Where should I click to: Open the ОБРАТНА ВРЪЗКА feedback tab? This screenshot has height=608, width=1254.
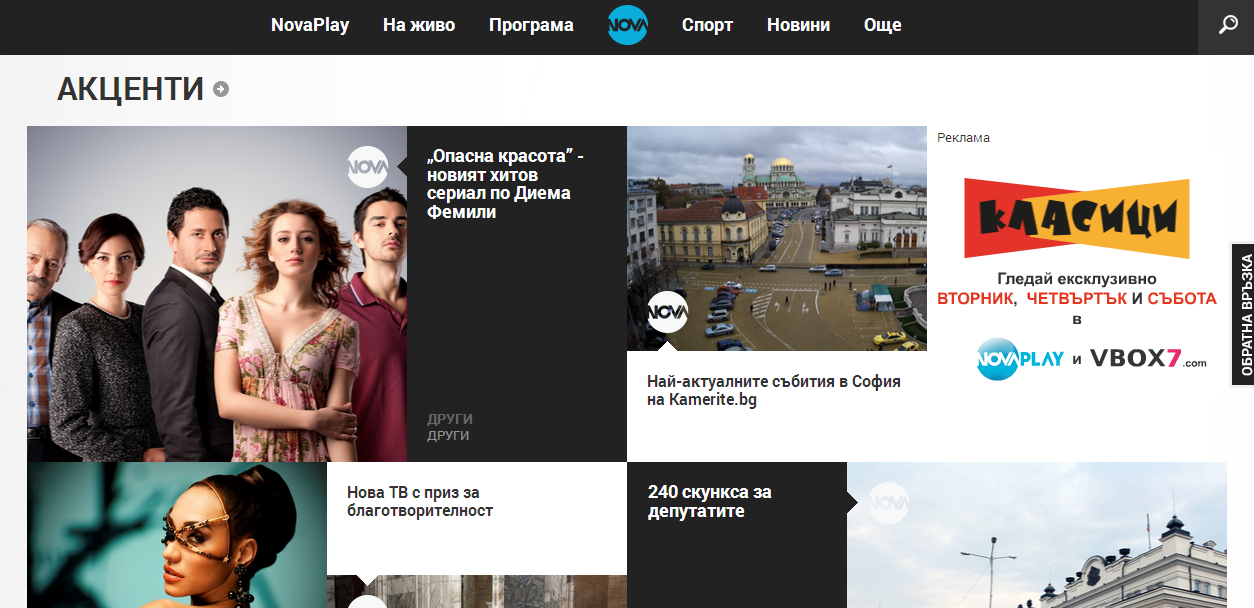[x=1243, y=315]
